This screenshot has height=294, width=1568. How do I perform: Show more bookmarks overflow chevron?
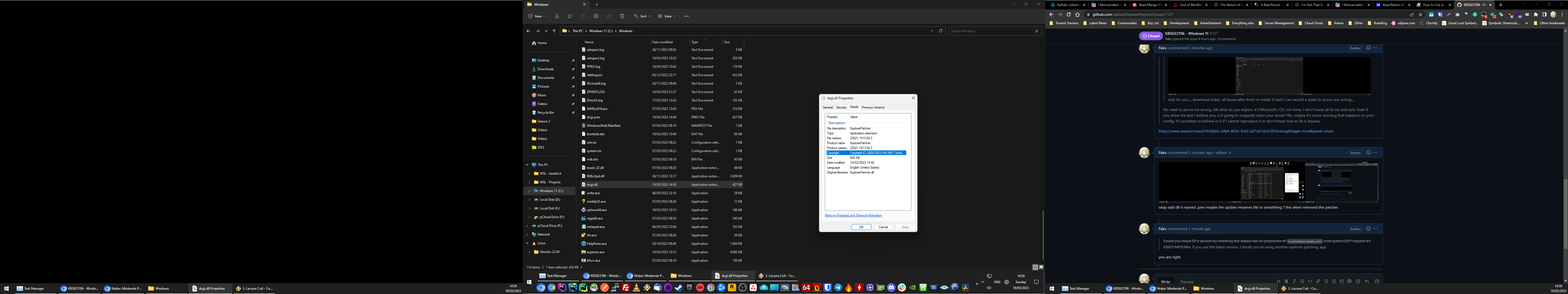click(1527, 23)
